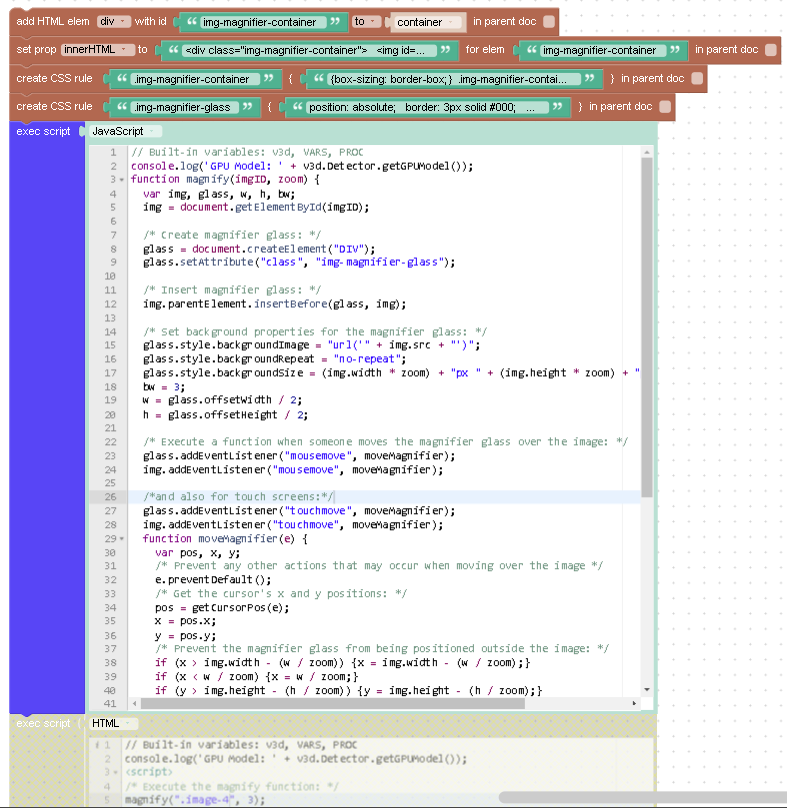Open the HTML language dropdown in lower exec script
The height and width of the screenshot is (808, 787).
(113, 723)
